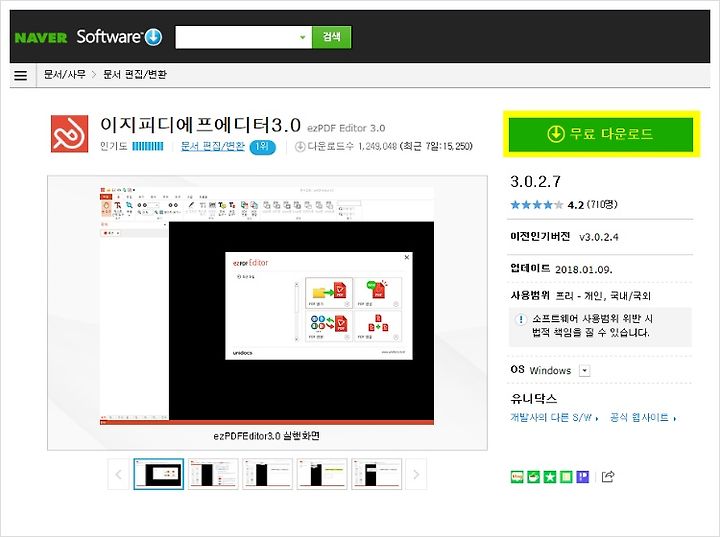
Task: Click the green memo square icon
Action: pyautogui.click(x=566, y=477)
